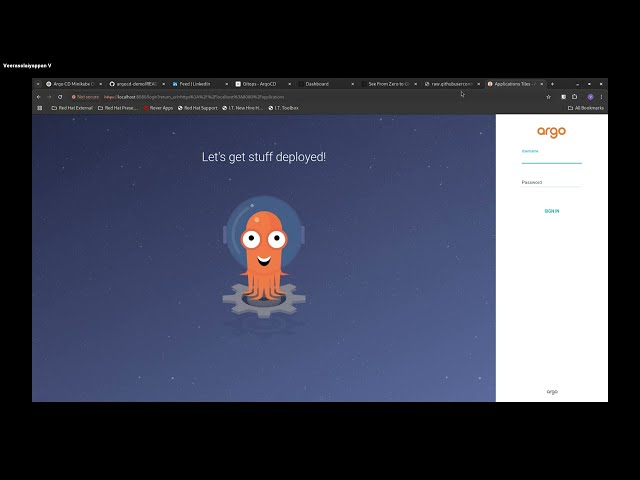Open a new browser tab

coord(552,84)
